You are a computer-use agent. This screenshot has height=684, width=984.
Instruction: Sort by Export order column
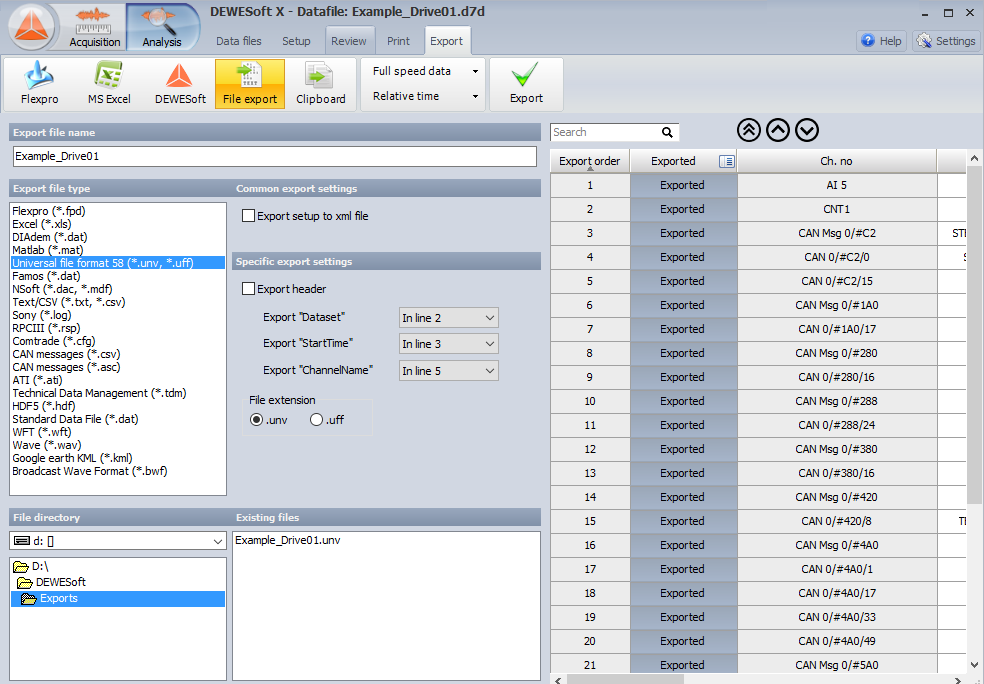[589, 161]
